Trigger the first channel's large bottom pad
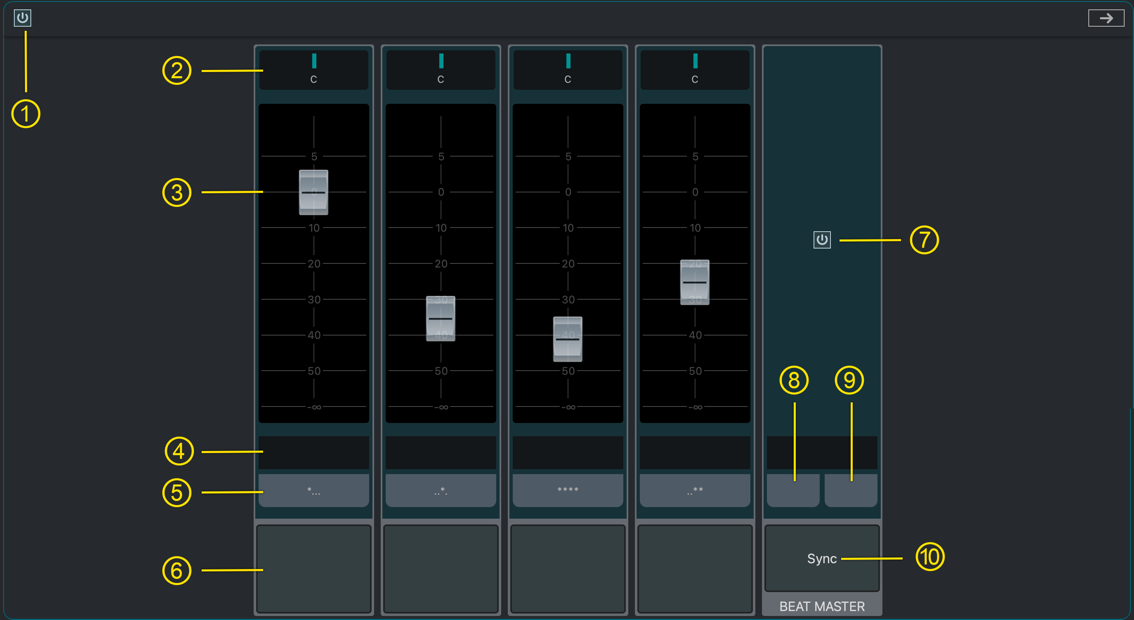 pyautogui.click(x=314, y=568)
